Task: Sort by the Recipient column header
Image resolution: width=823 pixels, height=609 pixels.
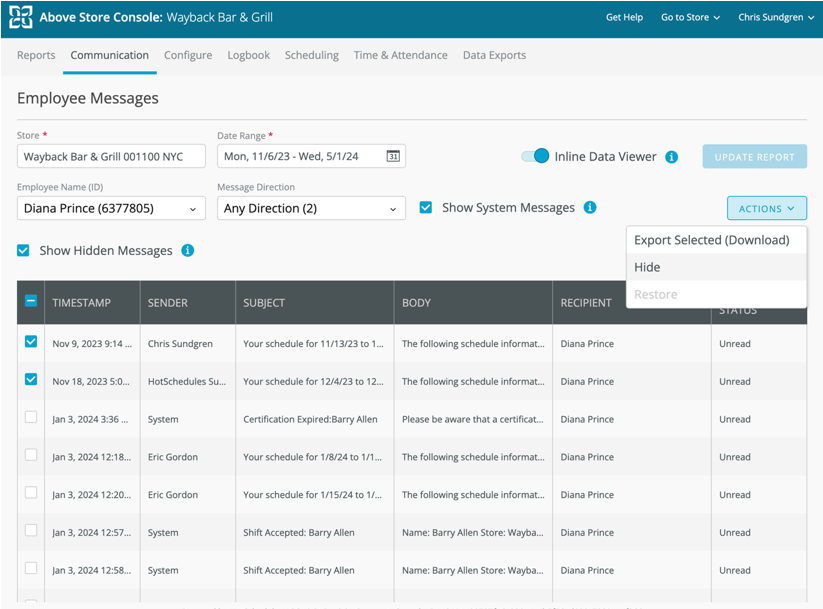Action: click(x=586, y=303)
